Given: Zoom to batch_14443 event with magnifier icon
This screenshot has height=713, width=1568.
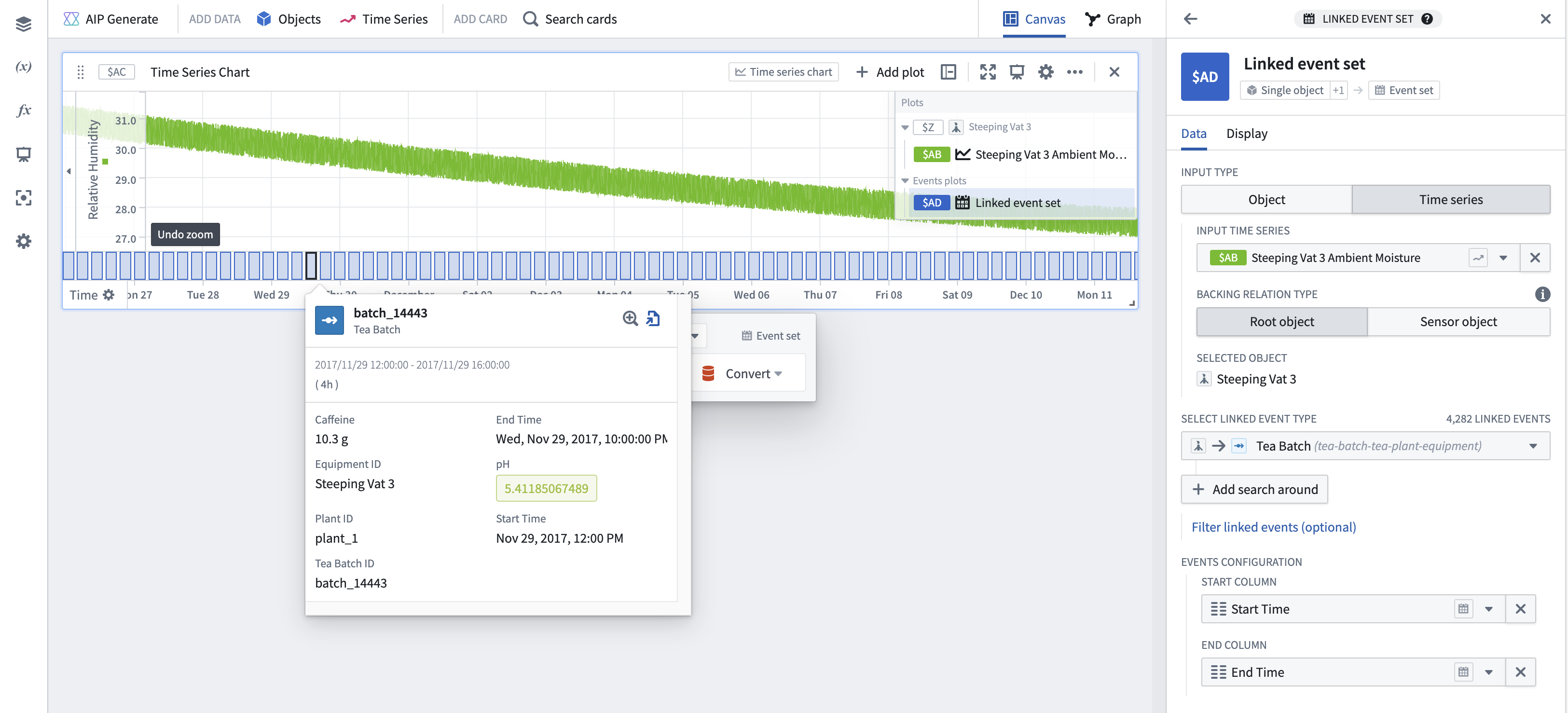Looking at the screenshot, I should pyautogui.click(x=630, y=318).
